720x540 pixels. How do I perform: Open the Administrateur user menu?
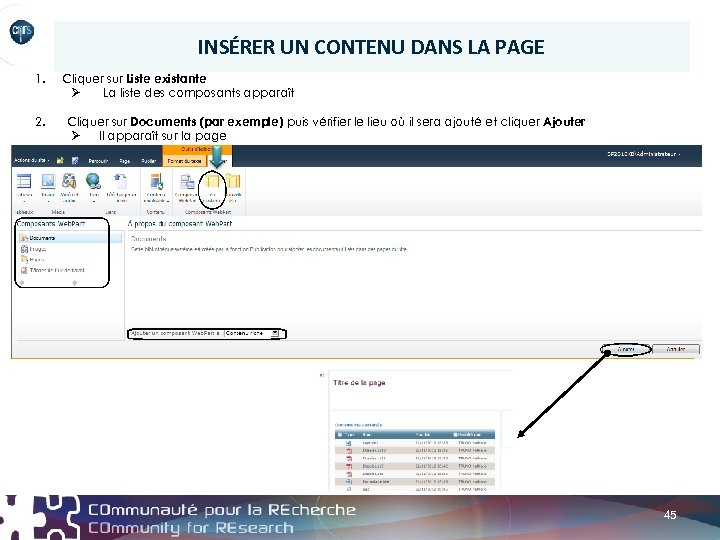point(644,154)
